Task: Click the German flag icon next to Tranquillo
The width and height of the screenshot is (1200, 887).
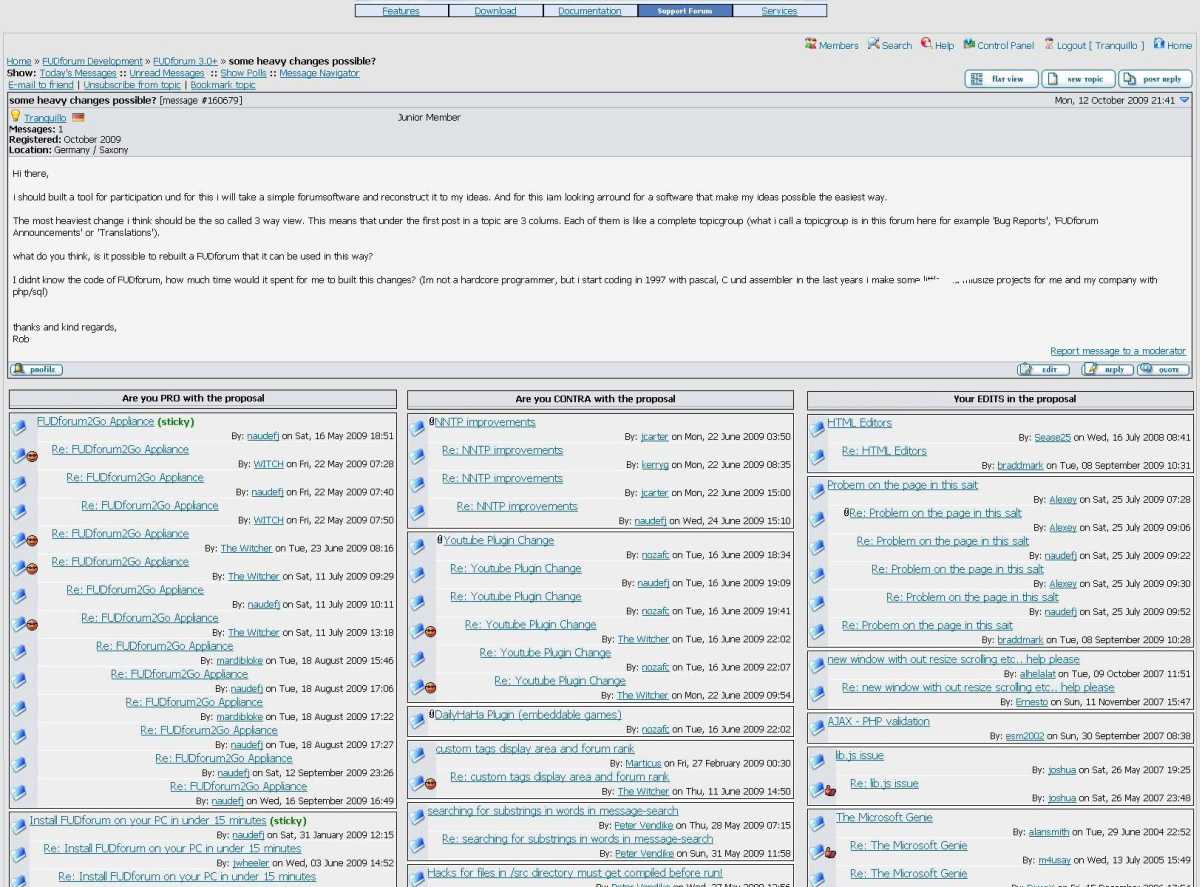Action: click(x=78, y=118)
